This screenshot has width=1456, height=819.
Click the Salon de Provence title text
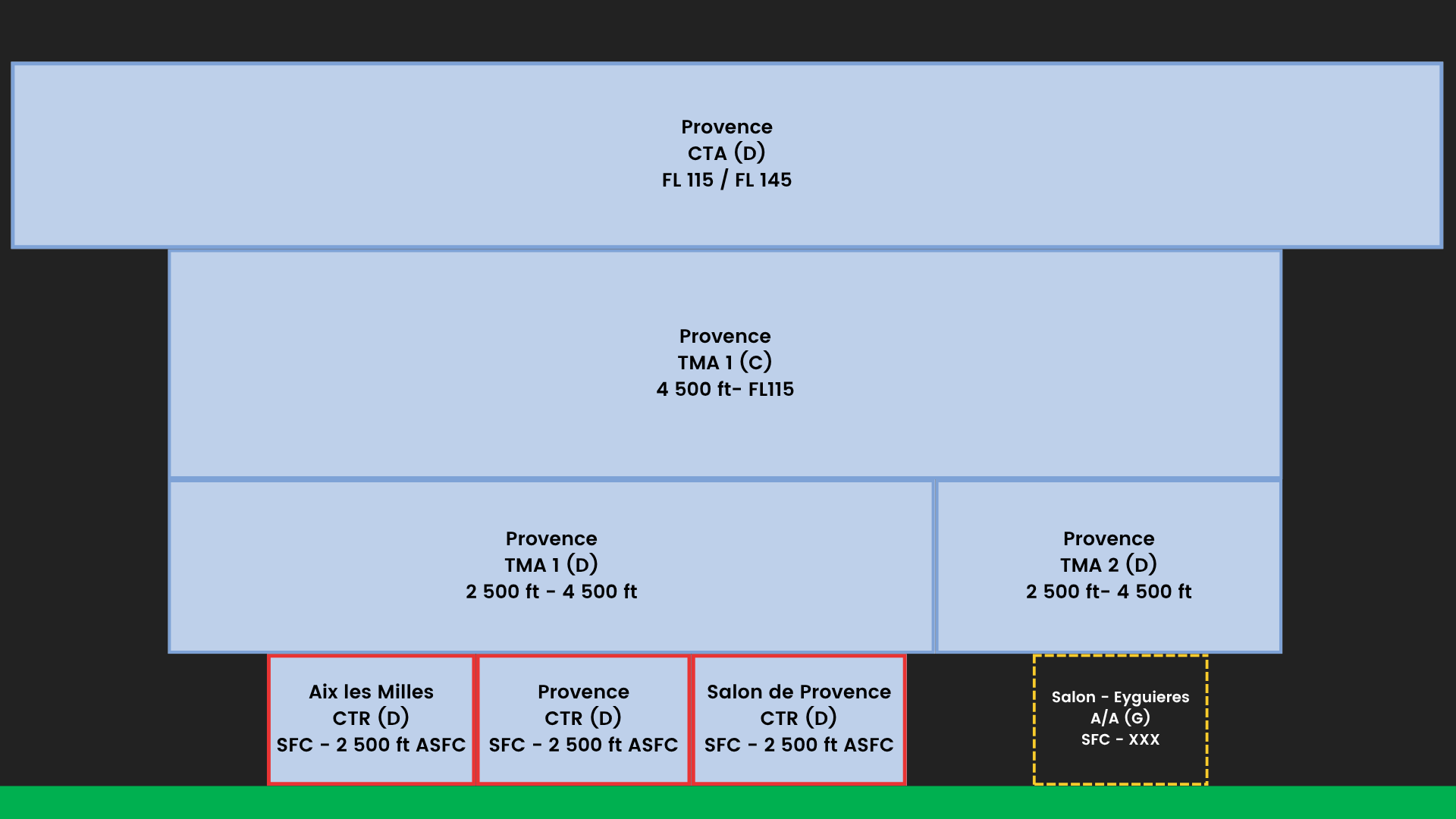tap(799, 692)
